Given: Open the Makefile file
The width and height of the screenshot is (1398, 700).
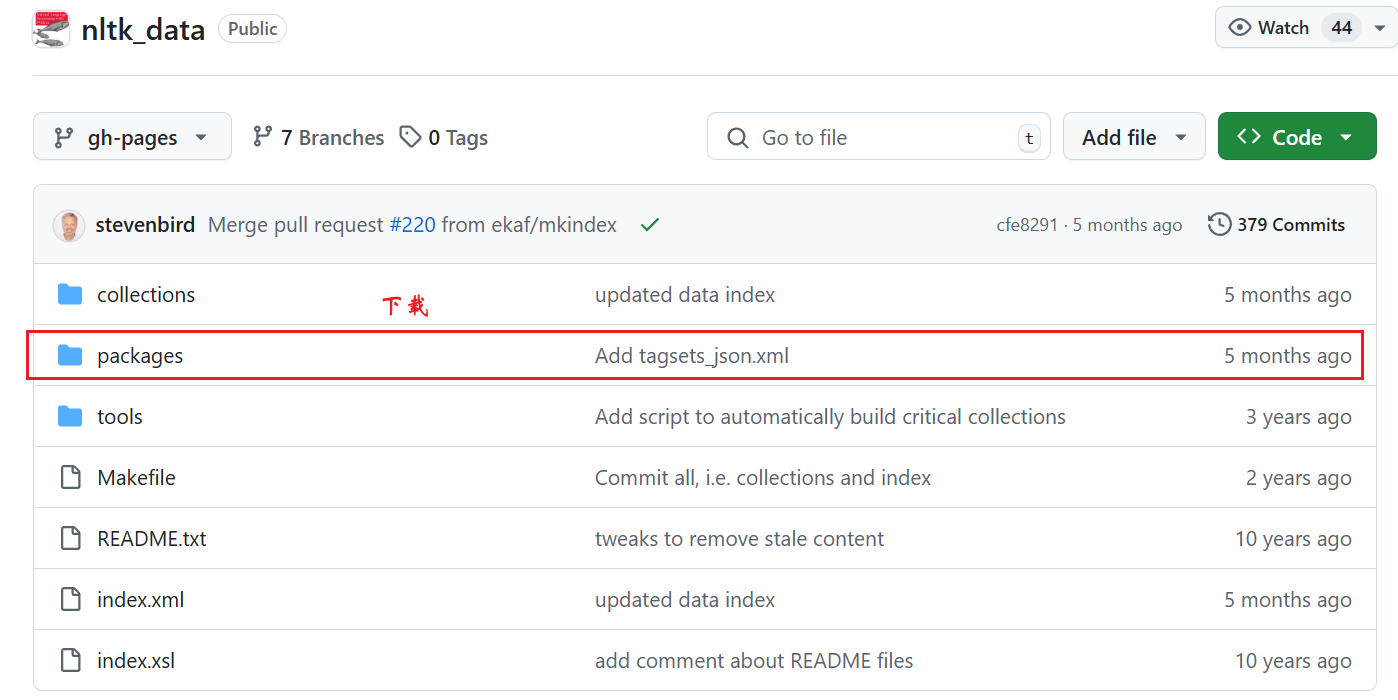Looking at the screenshot, I should (136, 478).
